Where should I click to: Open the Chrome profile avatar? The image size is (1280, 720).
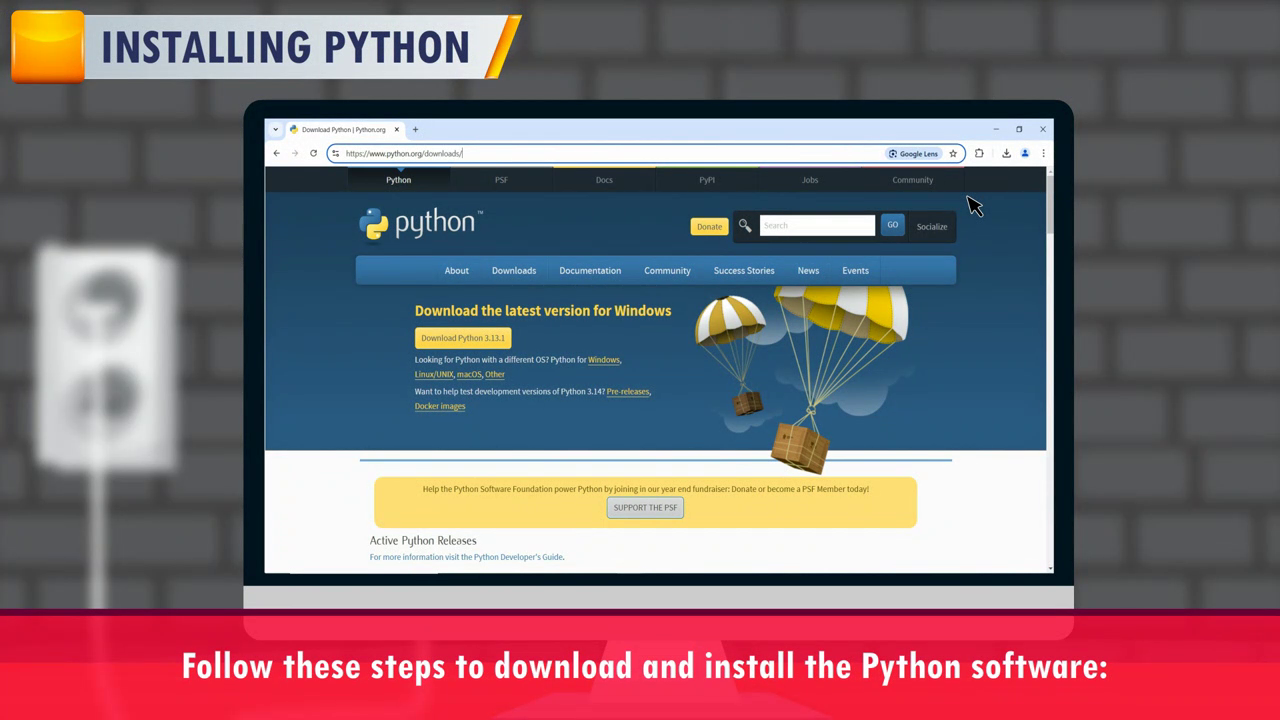pos(1025,153)
